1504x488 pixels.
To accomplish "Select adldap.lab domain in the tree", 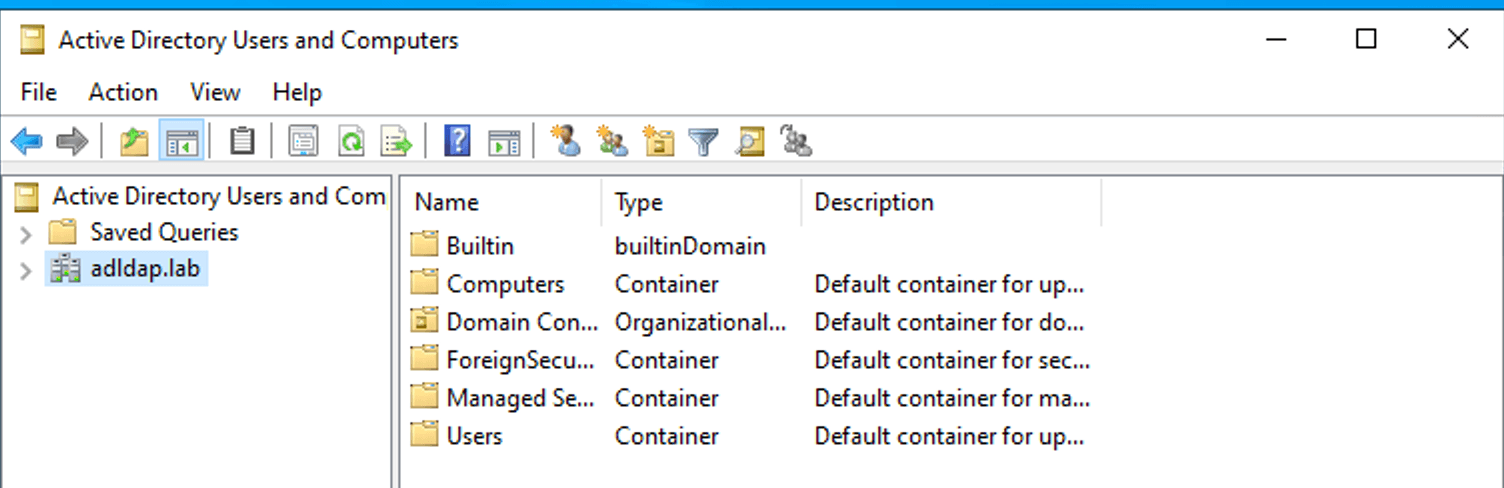I will [146, 269].
